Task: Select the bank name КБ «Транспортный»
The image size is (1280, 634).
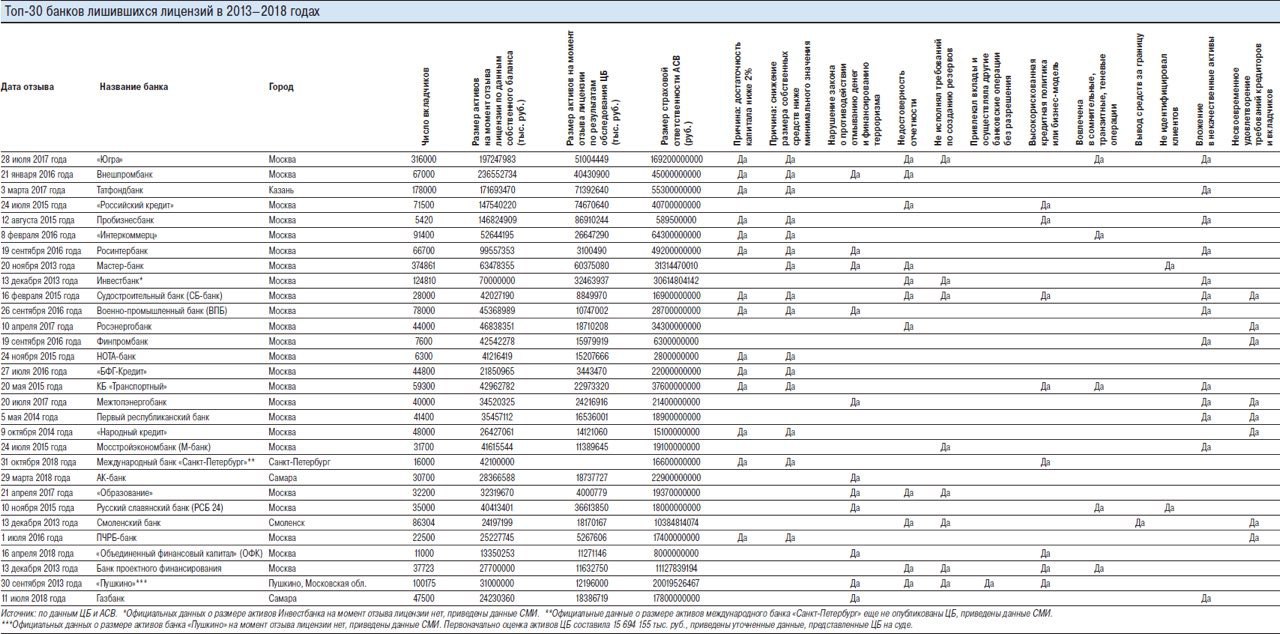Action: coord(131,386)
